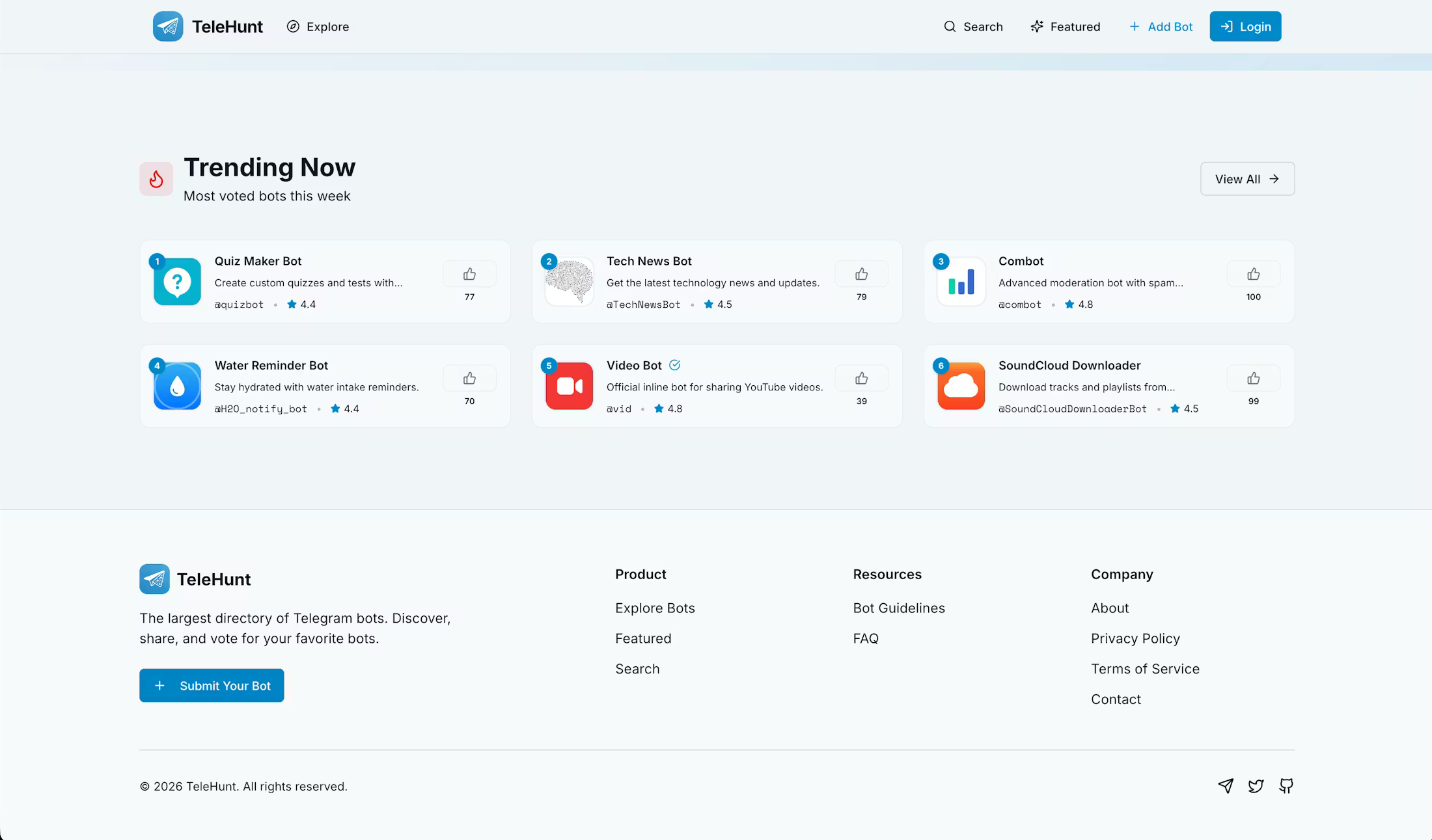Upvote the Video Bot

point(861,378)
